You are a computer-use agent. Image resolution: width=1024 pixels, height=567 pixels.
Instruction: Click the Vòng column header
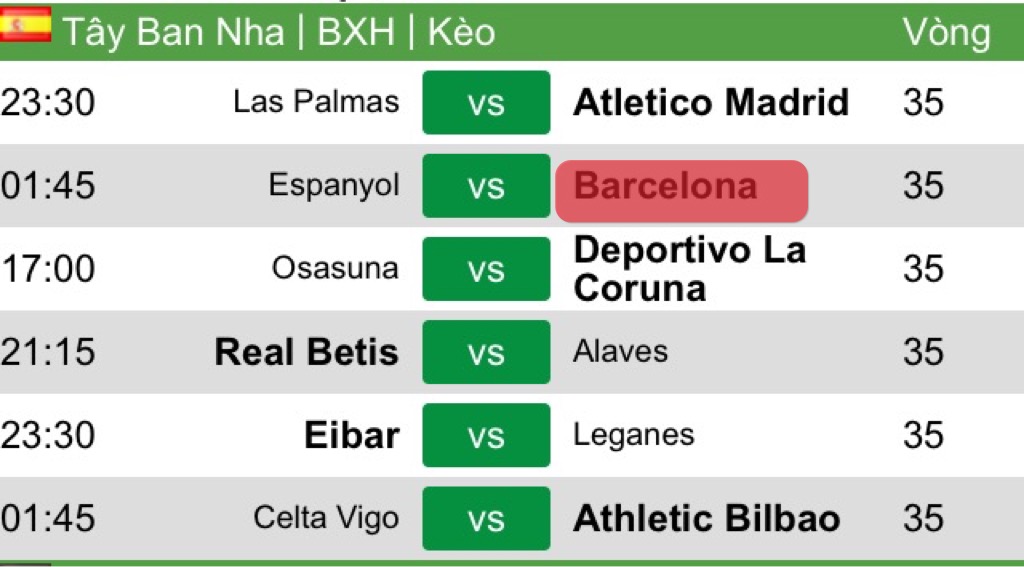tap(946, 33)
